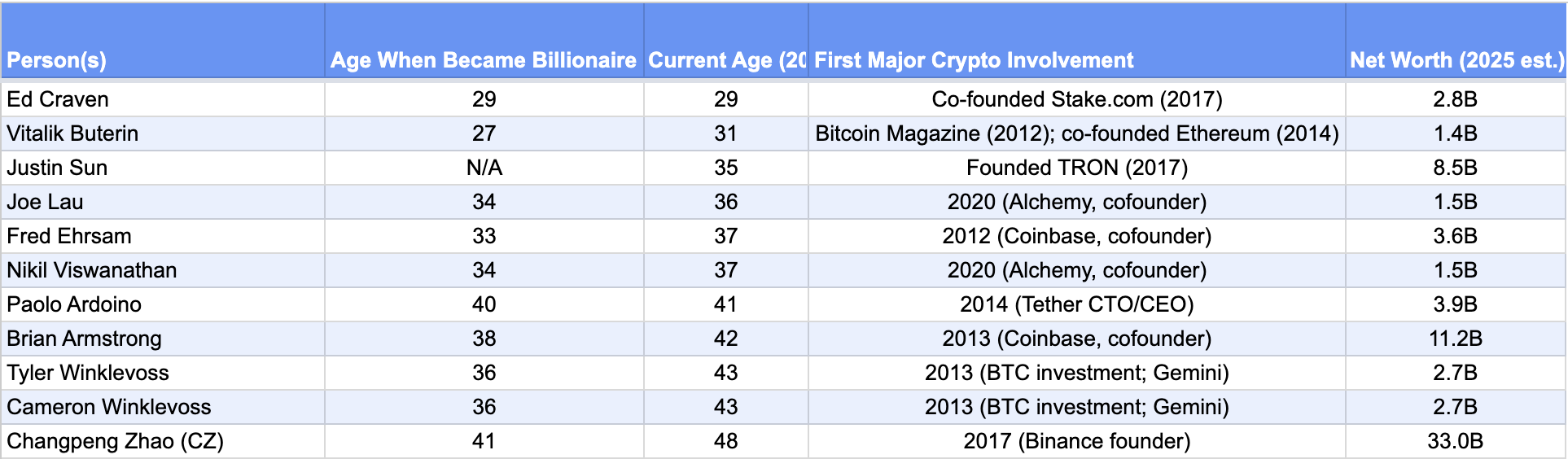Select the 33.0B net worth cell
1568x459 pixels.
pos(1455,441)
